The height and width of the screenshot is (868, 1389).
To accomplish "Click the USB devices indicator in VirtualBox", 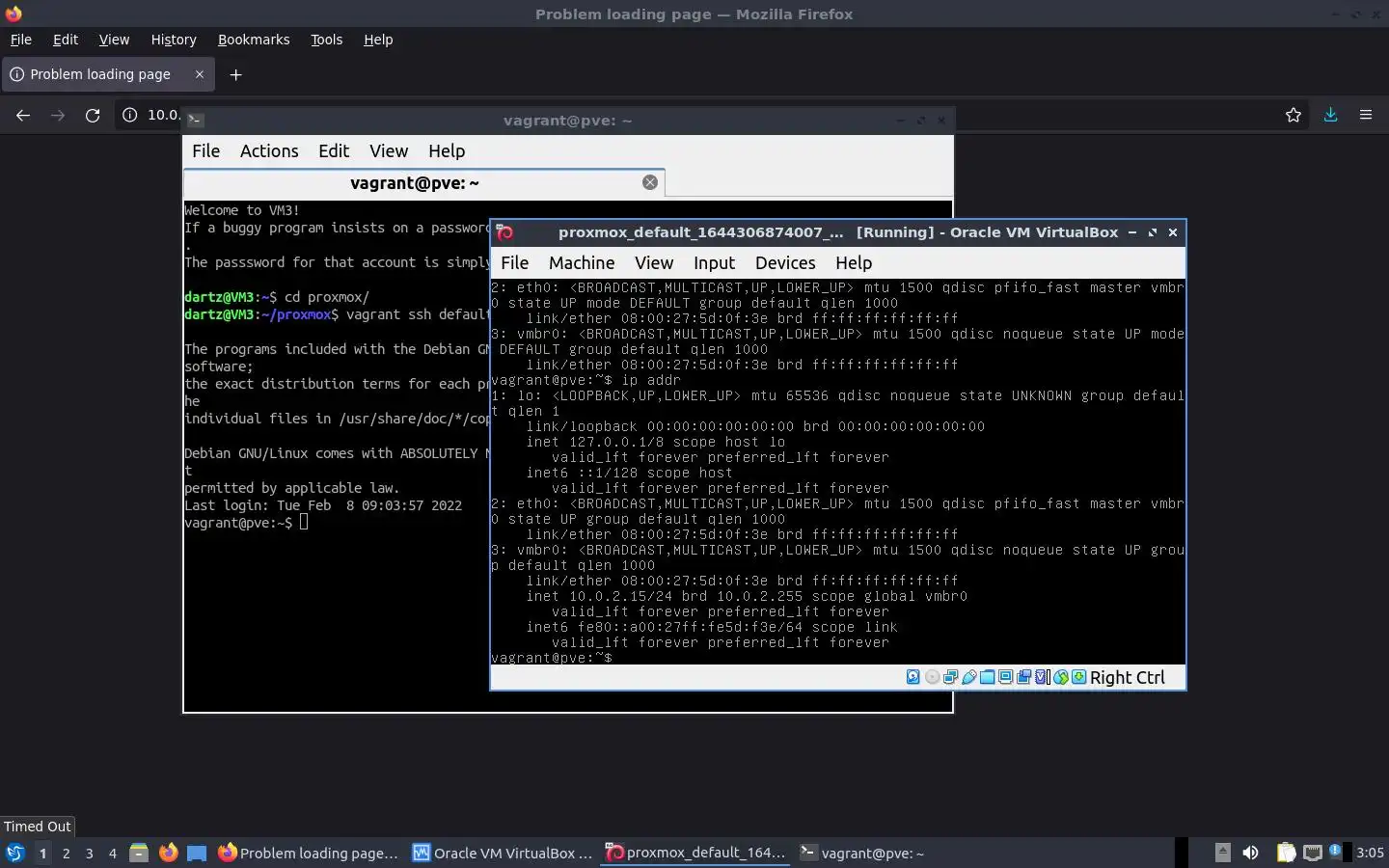I will 969,677.
